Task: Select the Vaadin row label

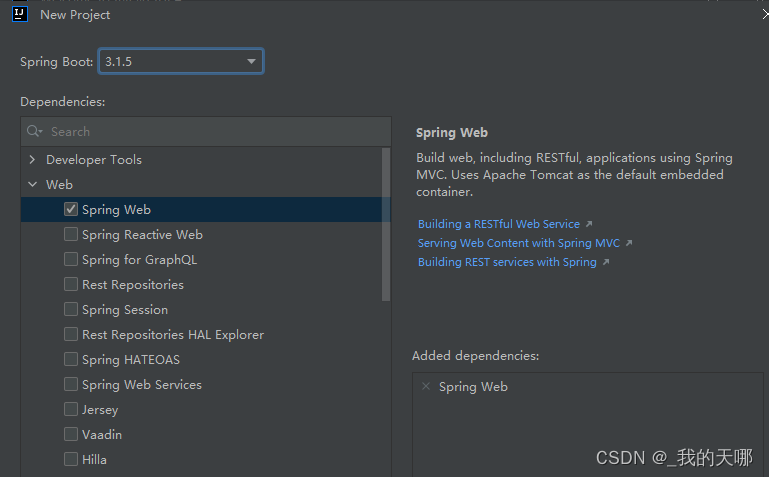Action: pyautogui.click(x=102, y=435)
